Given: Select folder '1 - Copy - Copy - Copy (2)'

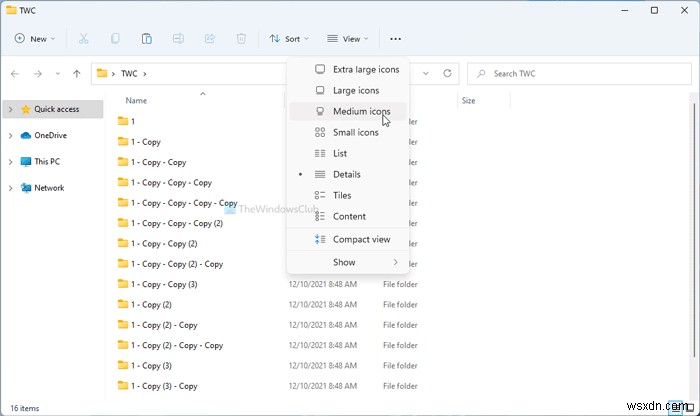Looking at the screenshot, I should tap(177, 223).
